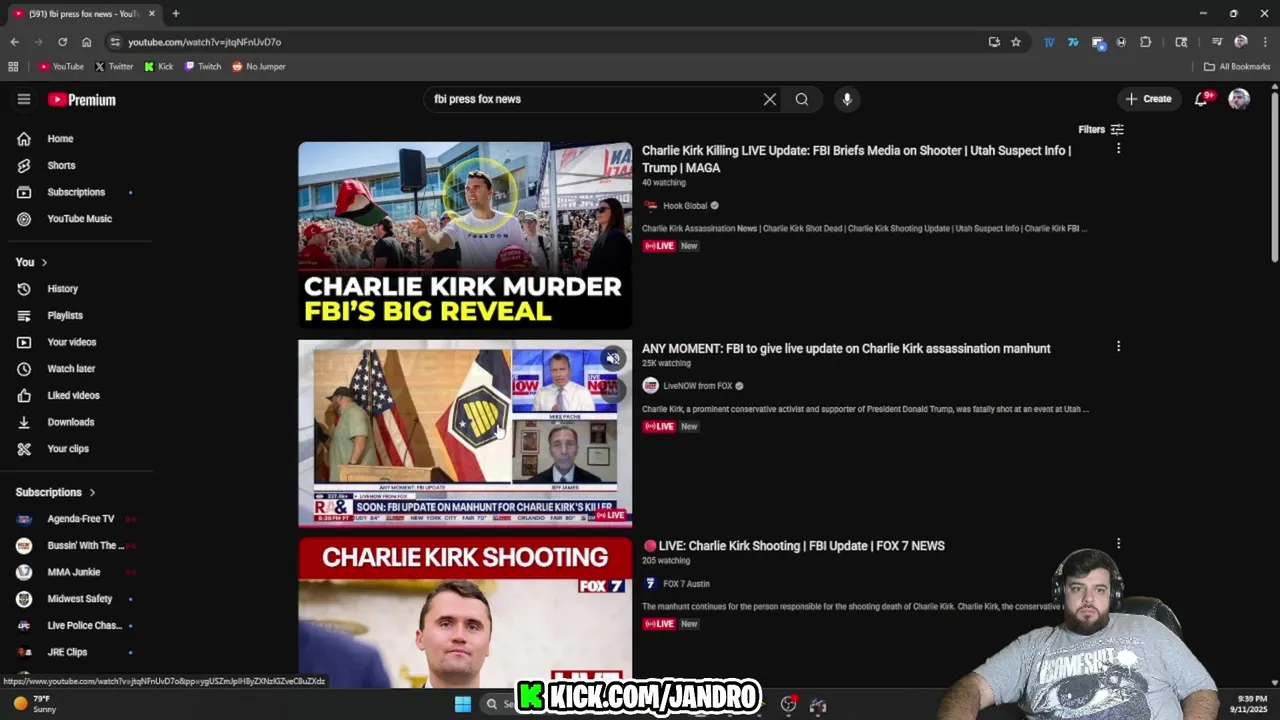The height and width of the screenshot is (720, 1280).
Task: Open the Windows Start button
Action: point(463,704)
